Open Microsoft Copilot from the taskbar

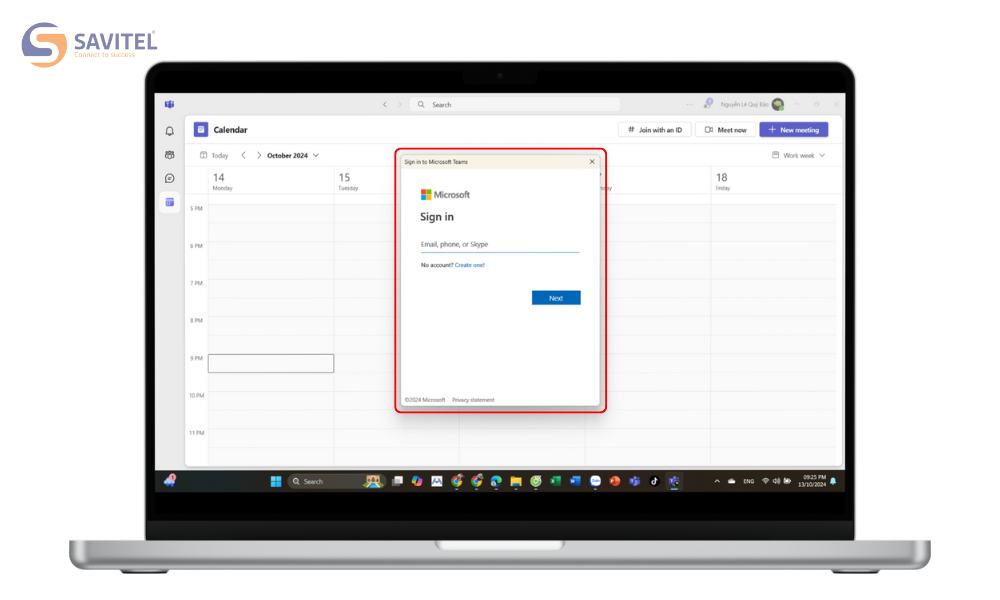(x=417, y=481)
